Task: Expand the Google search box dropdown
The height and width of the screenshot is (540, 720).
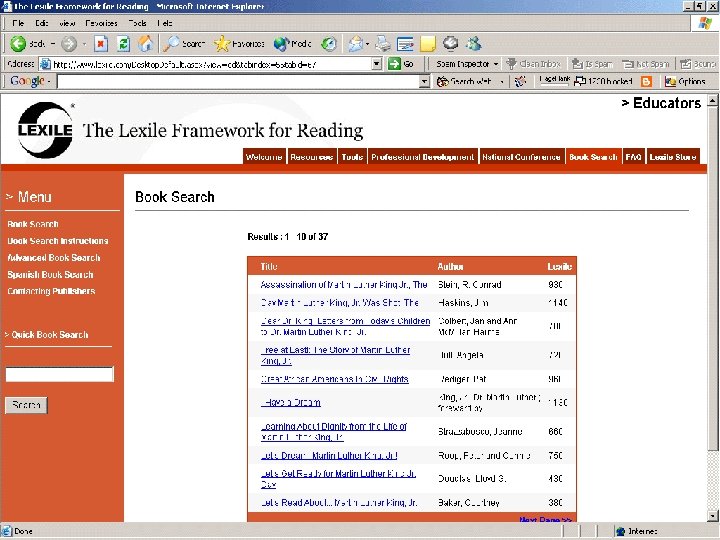Action: (x=425, y=82)
